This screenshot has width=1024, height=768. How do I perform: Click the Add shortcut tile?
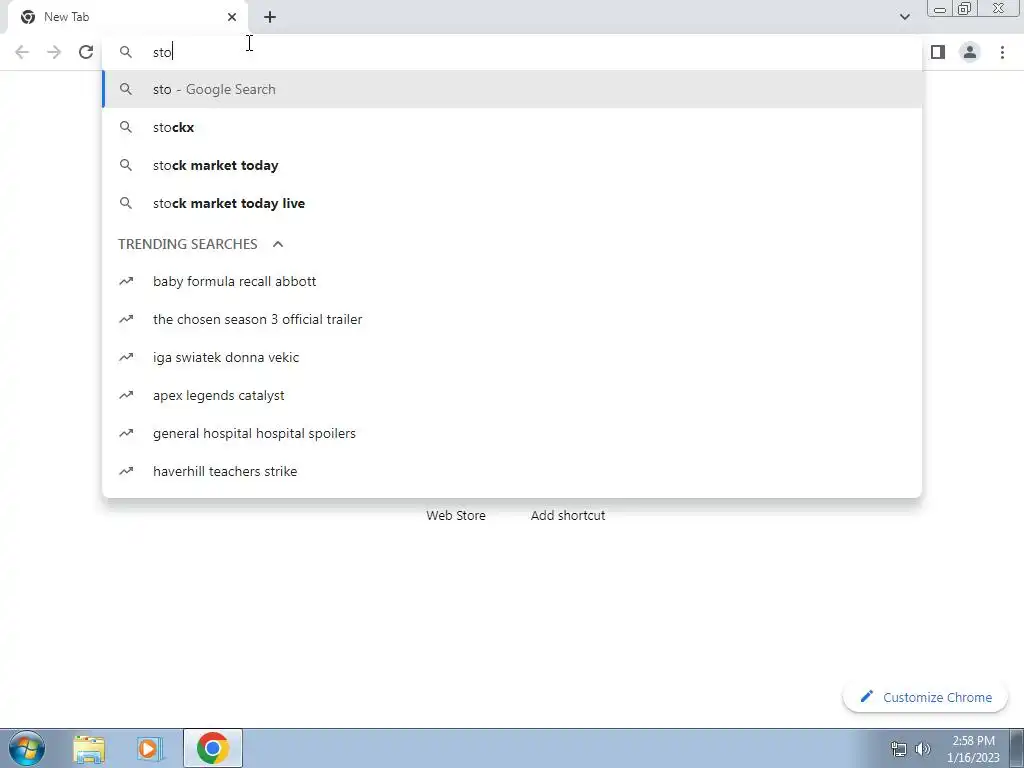[x=568, y=515]
